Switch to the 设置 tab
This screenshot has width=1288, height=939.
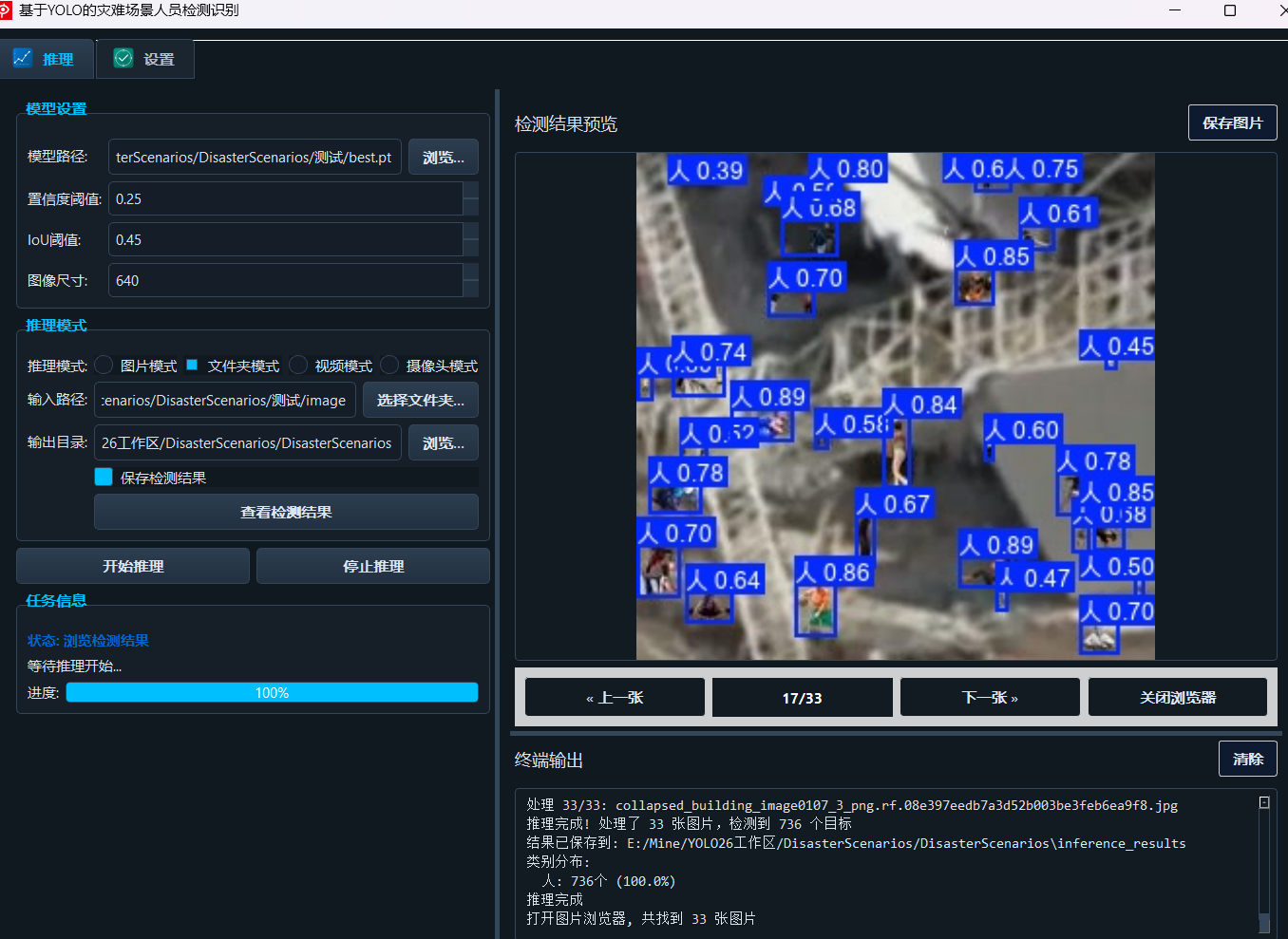(x=145, y=59)
